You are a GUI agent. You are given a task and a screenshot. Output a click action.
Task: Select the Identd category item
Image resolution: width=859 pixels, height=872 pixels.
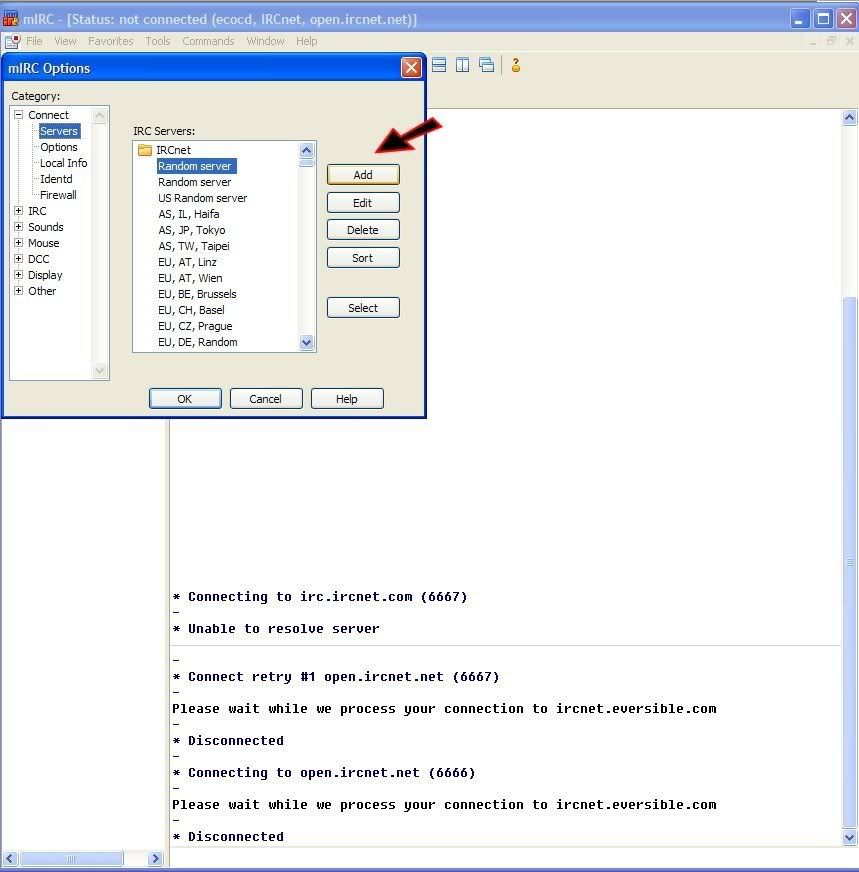[x=56, y=179]
